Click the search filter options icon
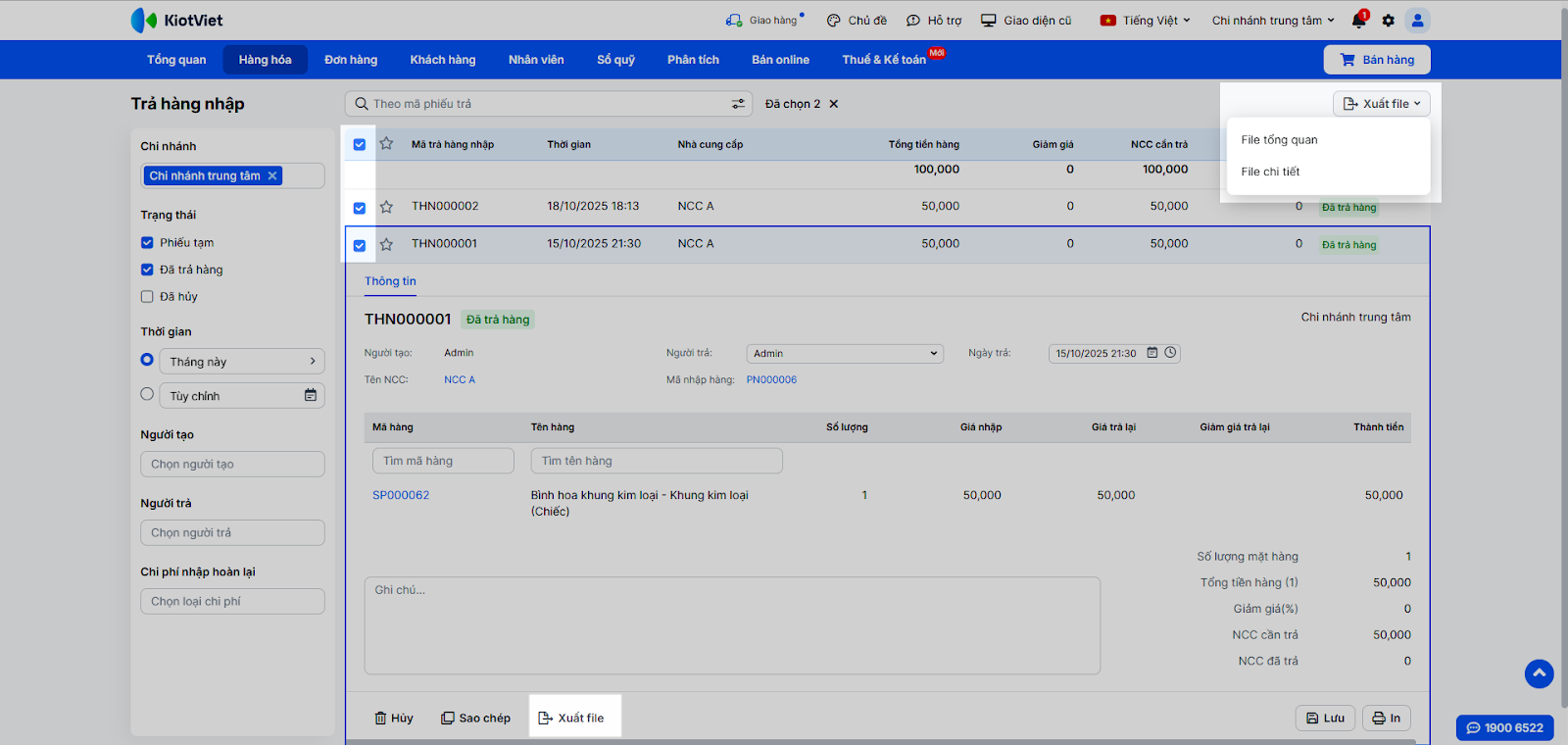 (x=738, y=104)
